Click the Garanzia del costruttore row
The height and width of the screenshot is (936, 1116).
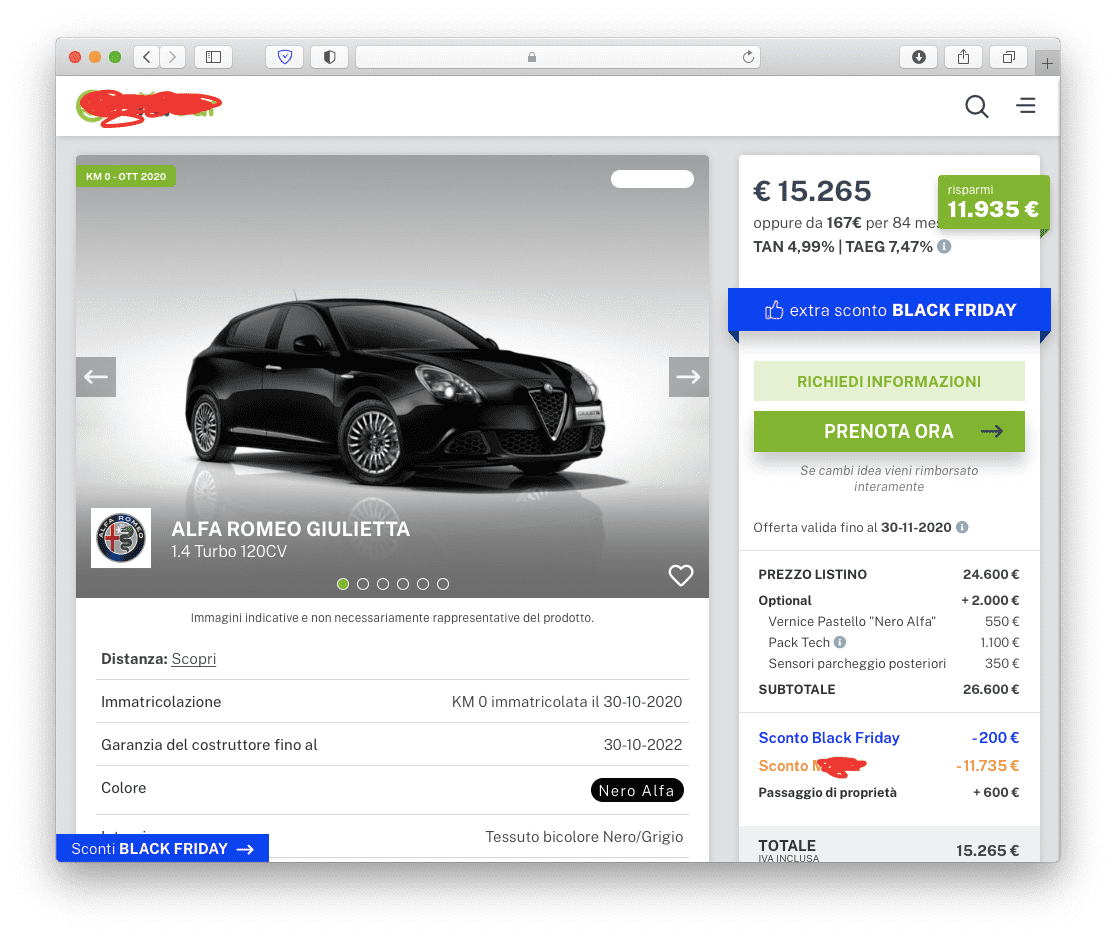click(392, 745)
